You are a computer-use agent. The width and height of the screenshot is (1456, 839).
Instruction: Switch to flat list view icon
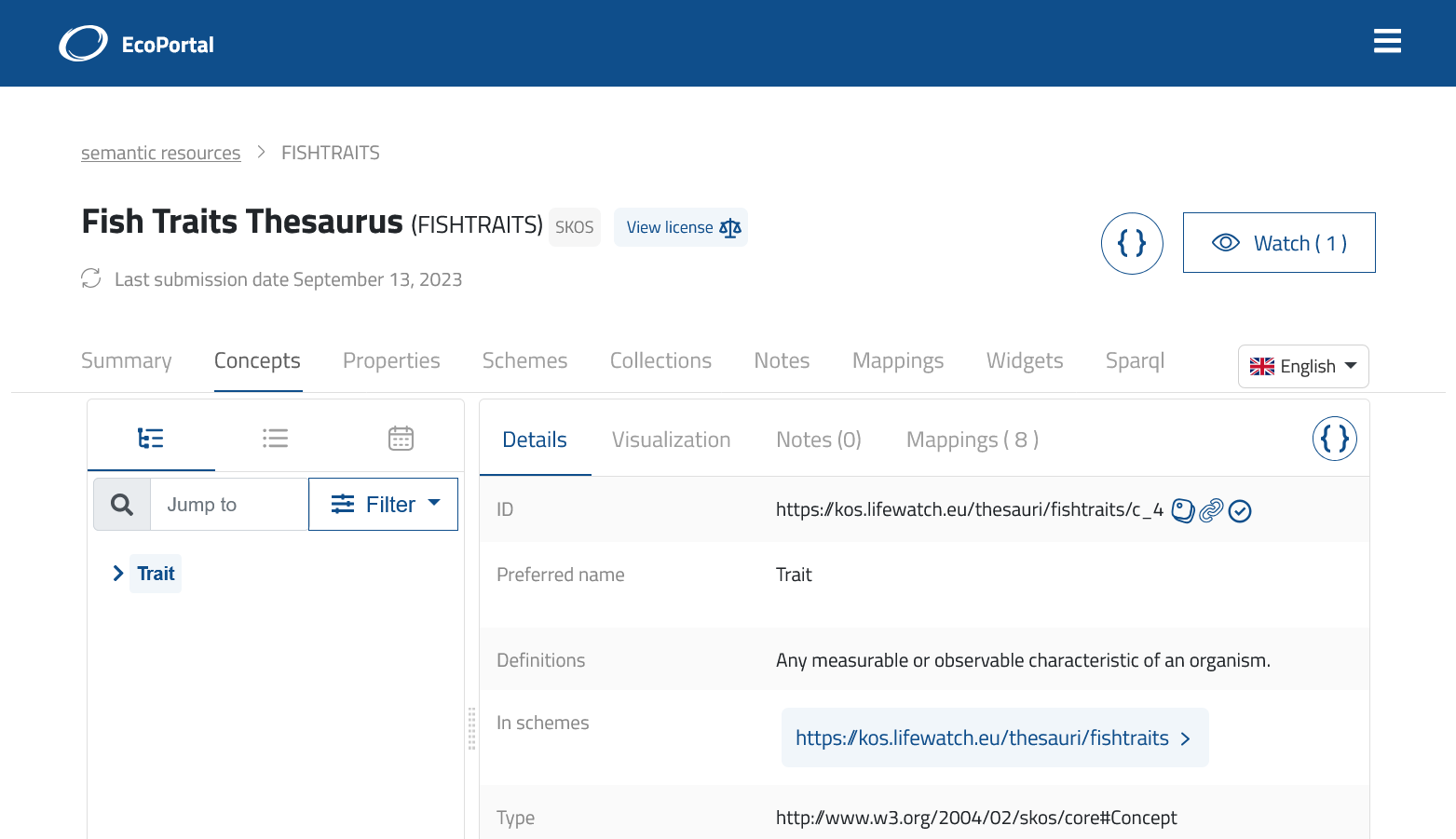point(275,439)
